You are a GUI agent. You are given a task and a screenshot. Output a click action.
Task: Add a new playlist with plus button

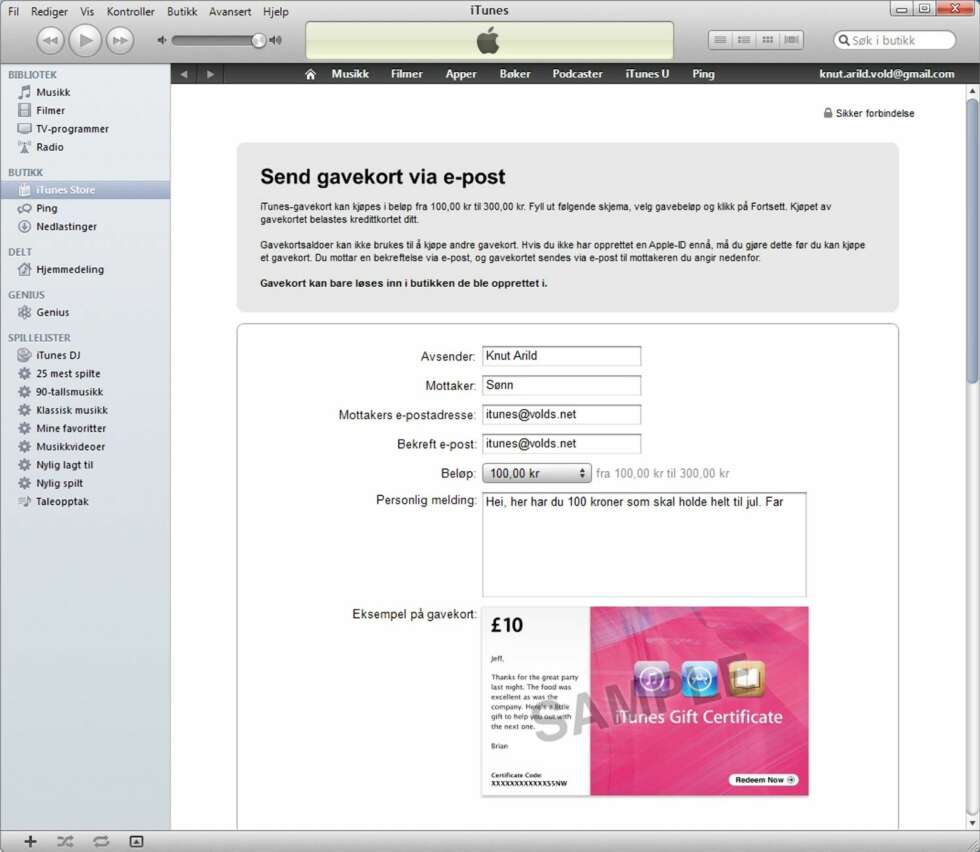coord(30,841)
